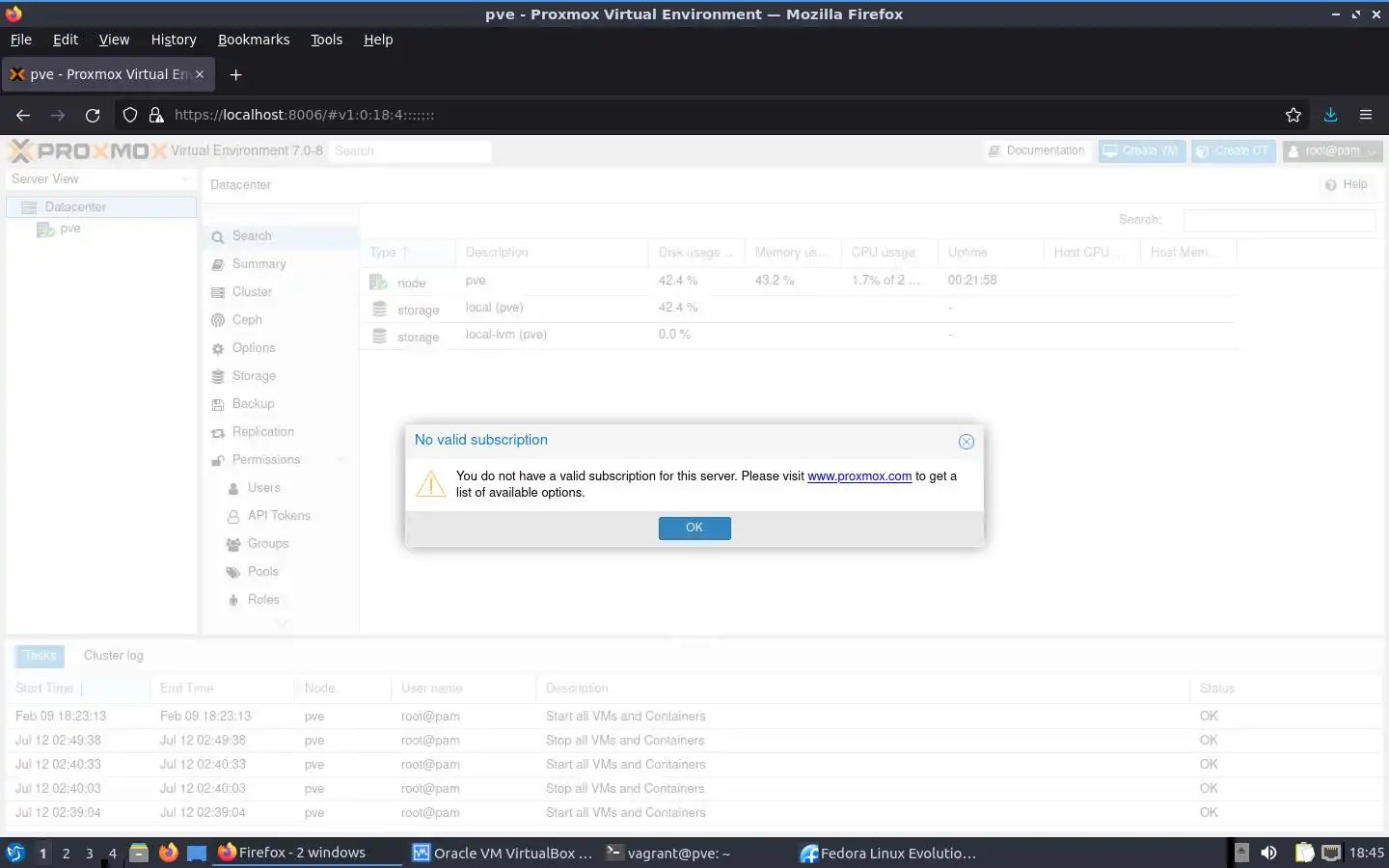
Task: Open Firefox downloads arrow icon
Action: tap(1330, 115)
